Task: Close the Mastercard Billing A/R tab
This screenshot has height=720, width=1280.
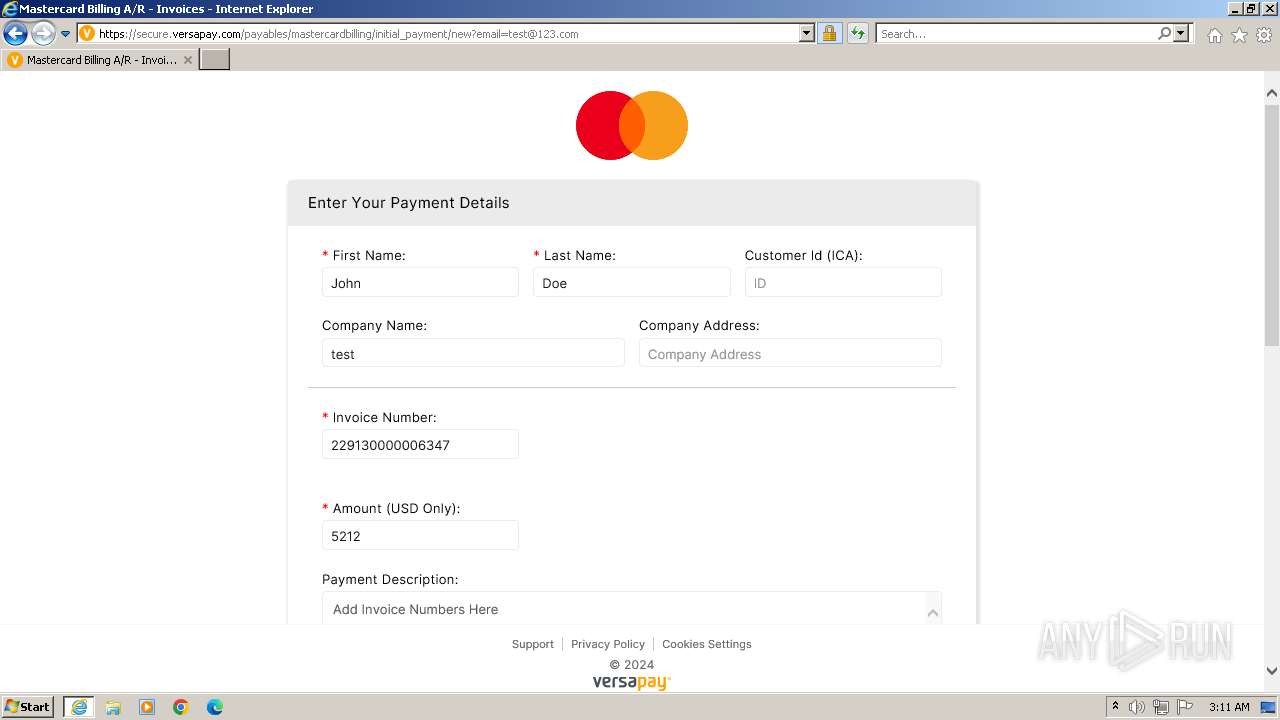Action: click(188, 60)
